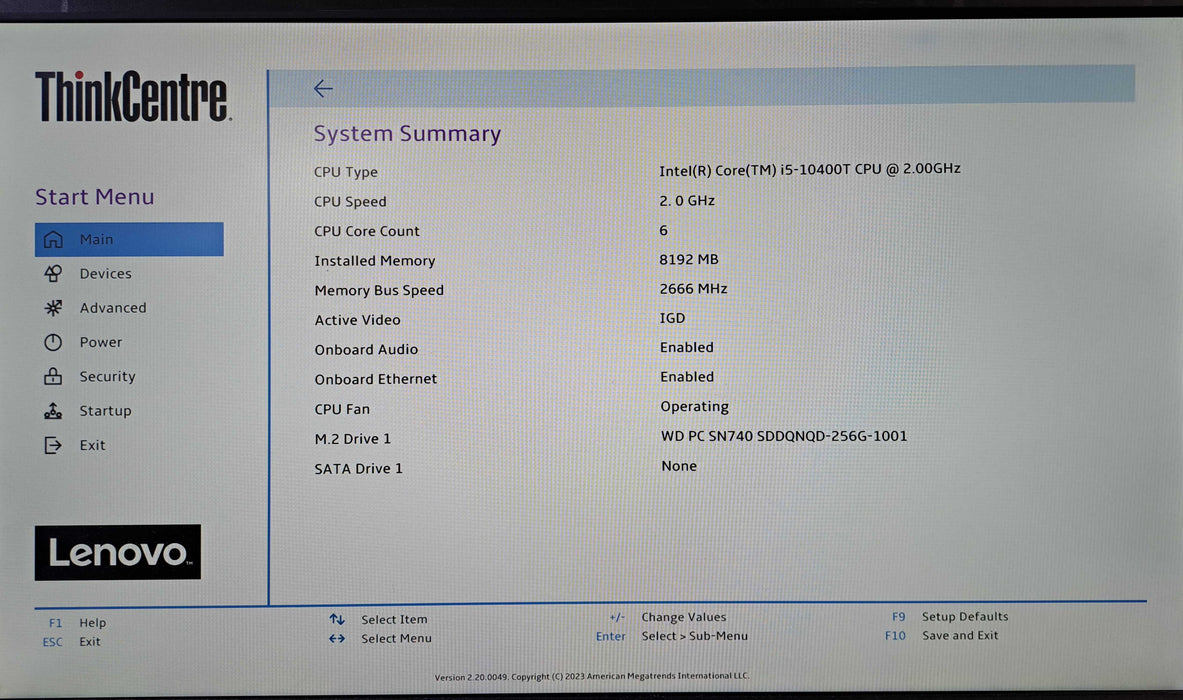1183x700 pixels.
Task: Click the 2.0 GHz value
Action: tap(687, 201)
